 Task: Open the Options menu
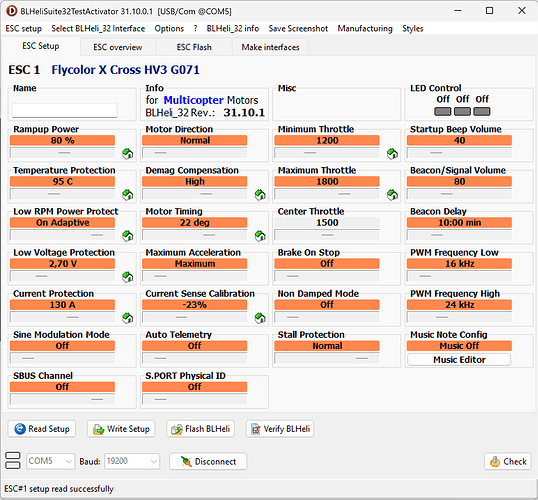click(x=169, y=28)
